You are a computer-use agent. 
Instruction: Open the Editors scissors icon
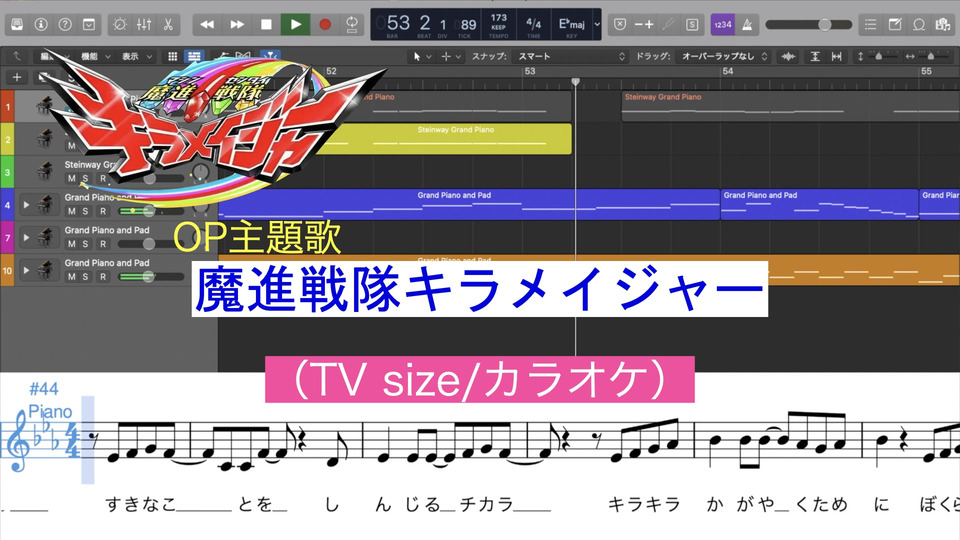[168, 24]
